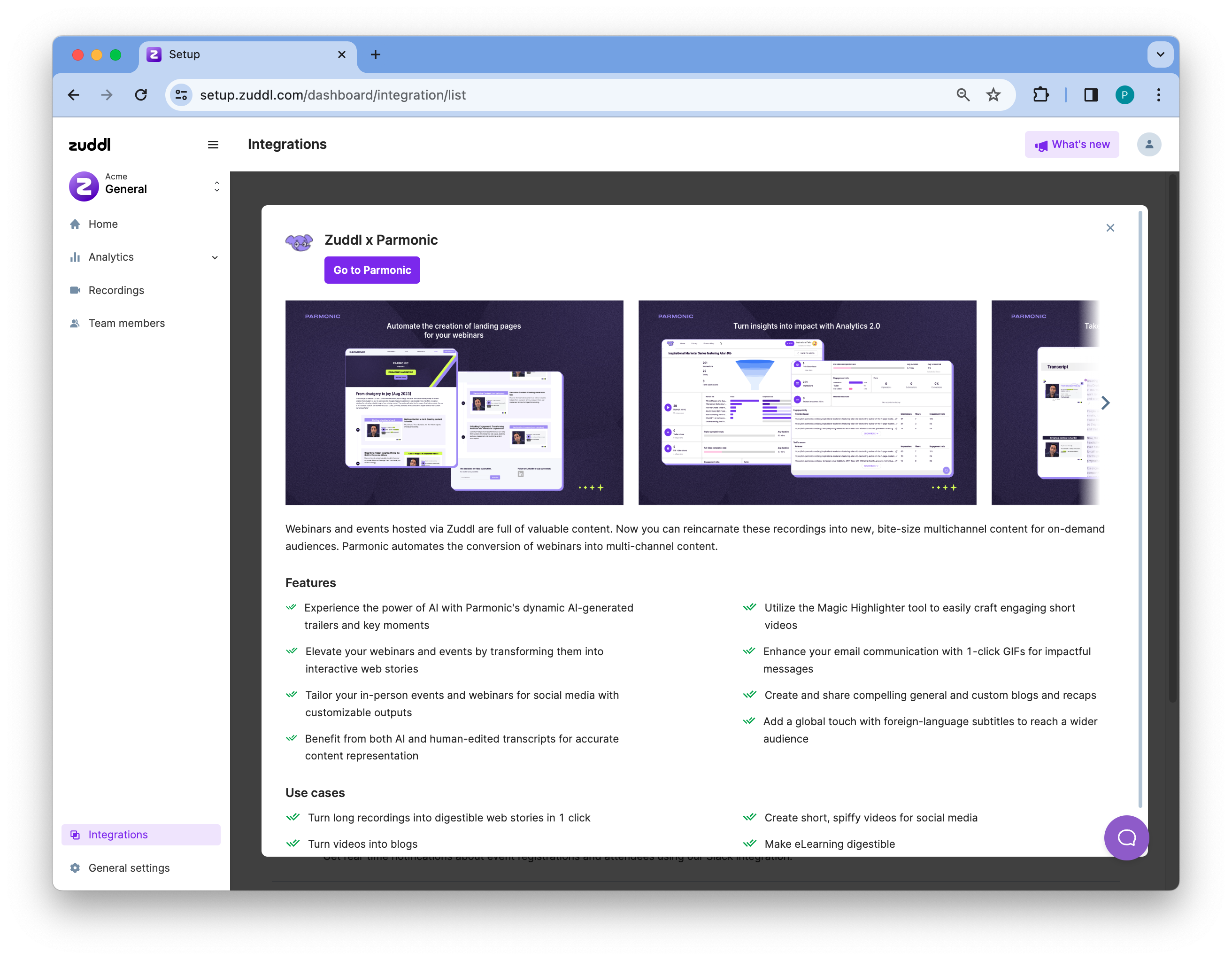The height and width of the screenshot is (960, 1232).
Task: Open the Chrome three-dot menu
Action: pyautogui.click(x=1159, y=95)
